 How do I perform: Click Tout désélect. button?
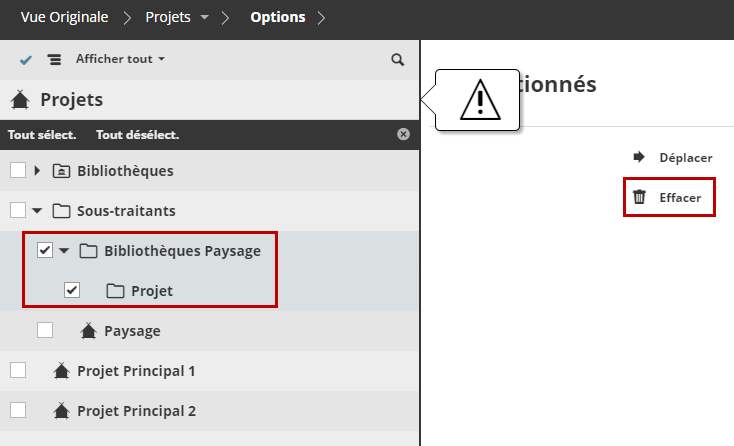[x=137, y=135]
